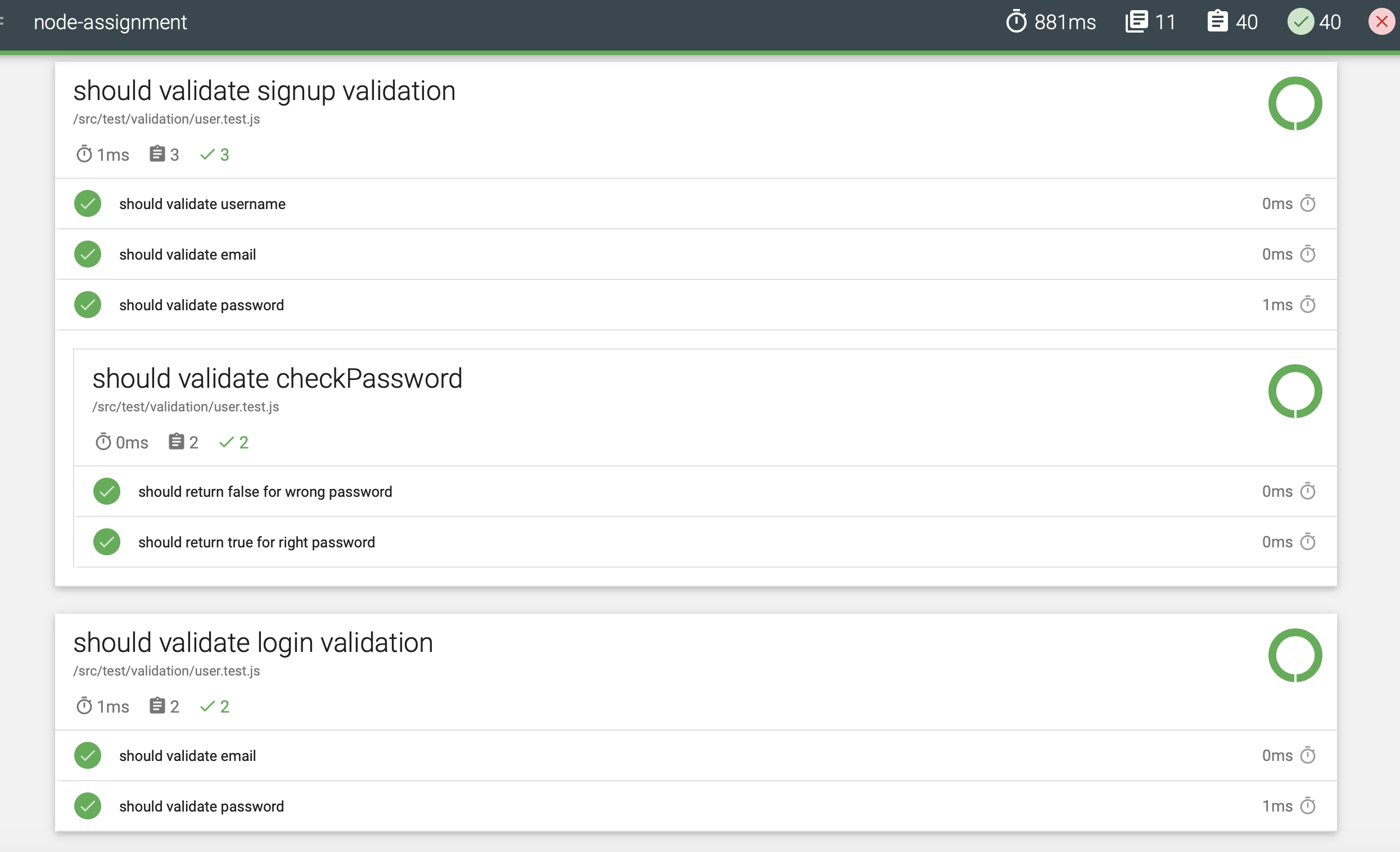The height and width of the screenshot is (852, 1400).
Task: Click file path under 'should validate checkPassword'
Action: click(185, 407)
